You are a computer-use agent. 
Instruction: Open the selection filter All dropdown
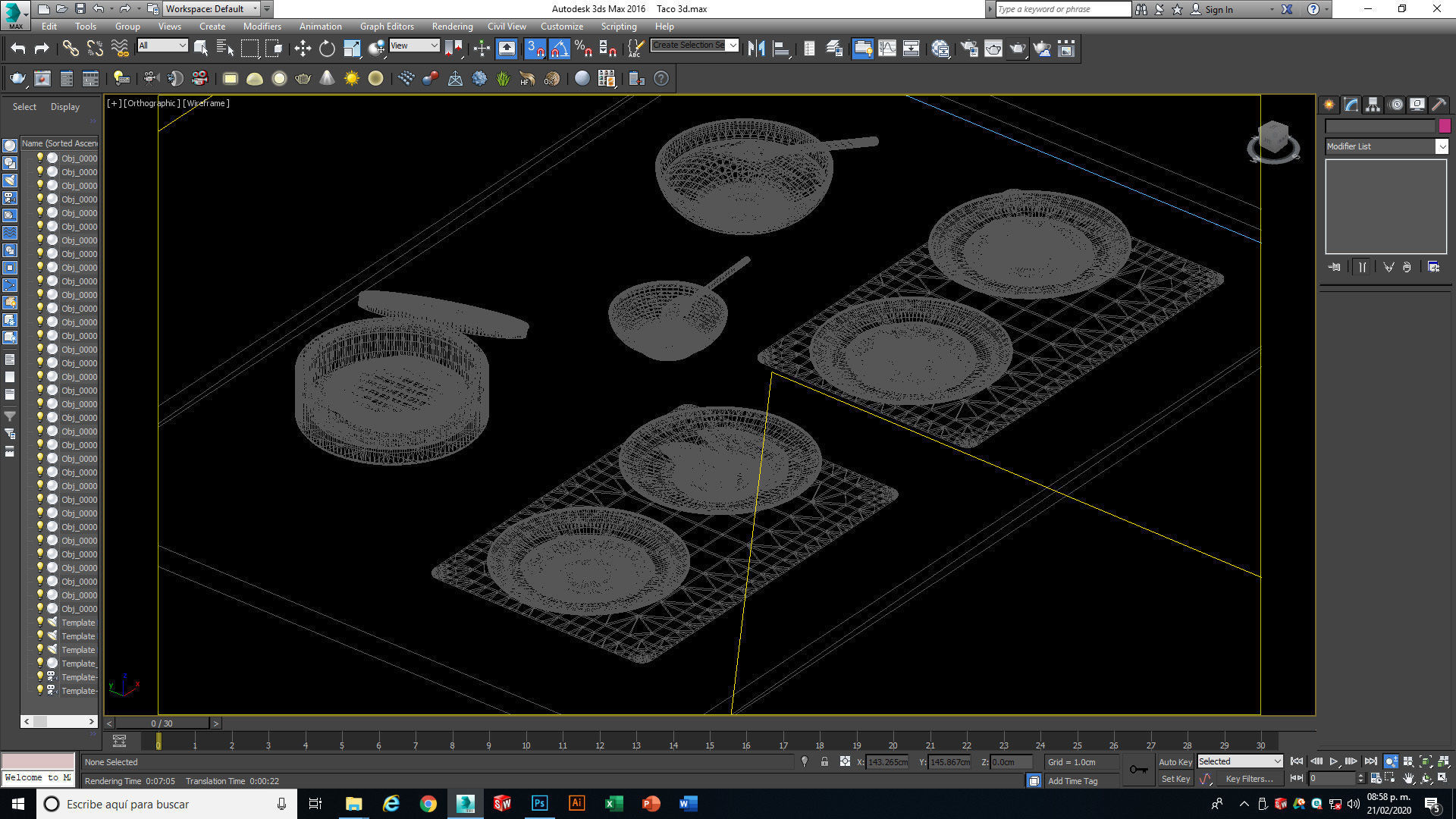[x=162, y=45]
